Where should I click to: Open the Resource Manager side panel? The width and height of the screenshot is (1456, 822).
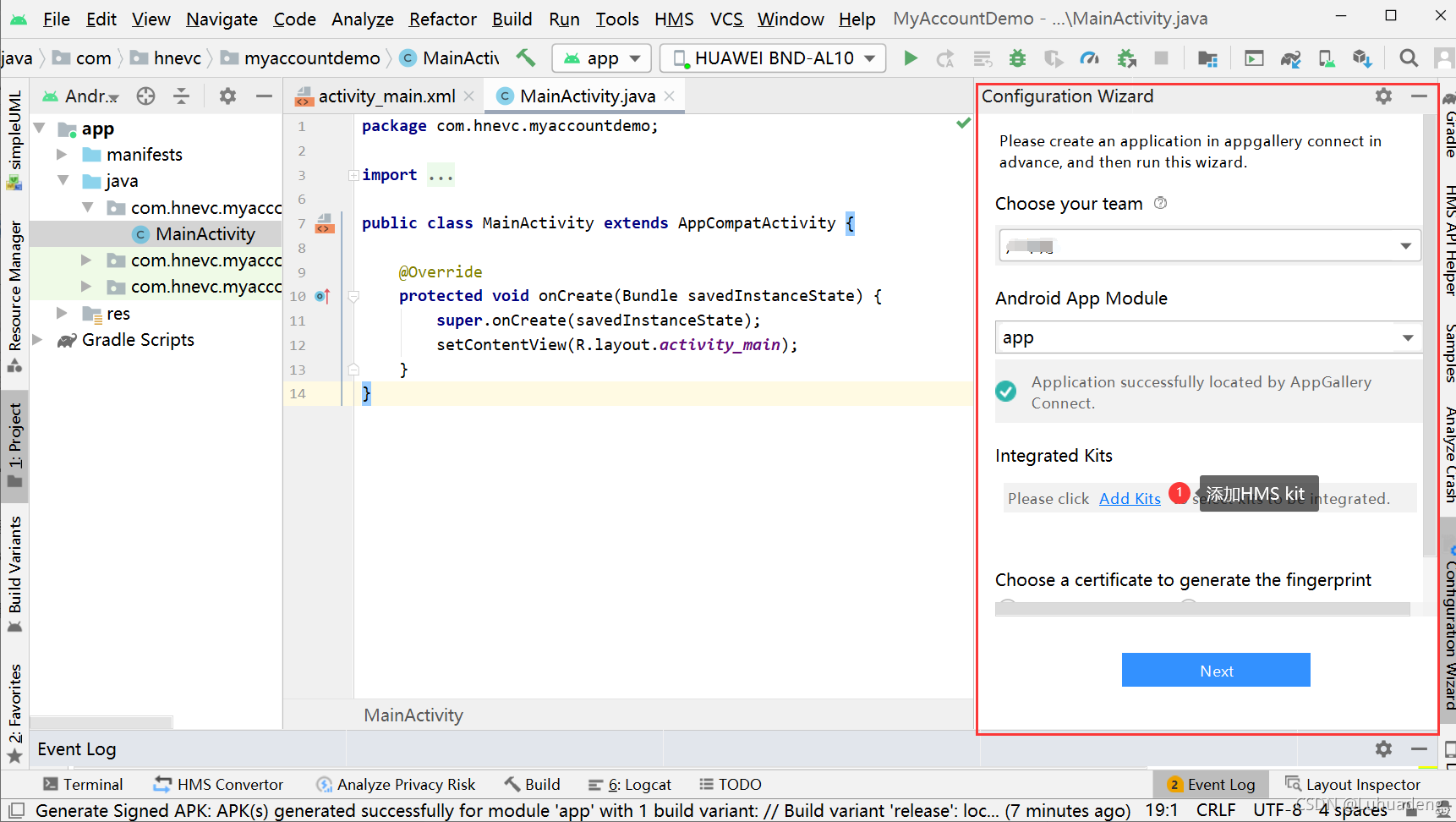(15, 296)
